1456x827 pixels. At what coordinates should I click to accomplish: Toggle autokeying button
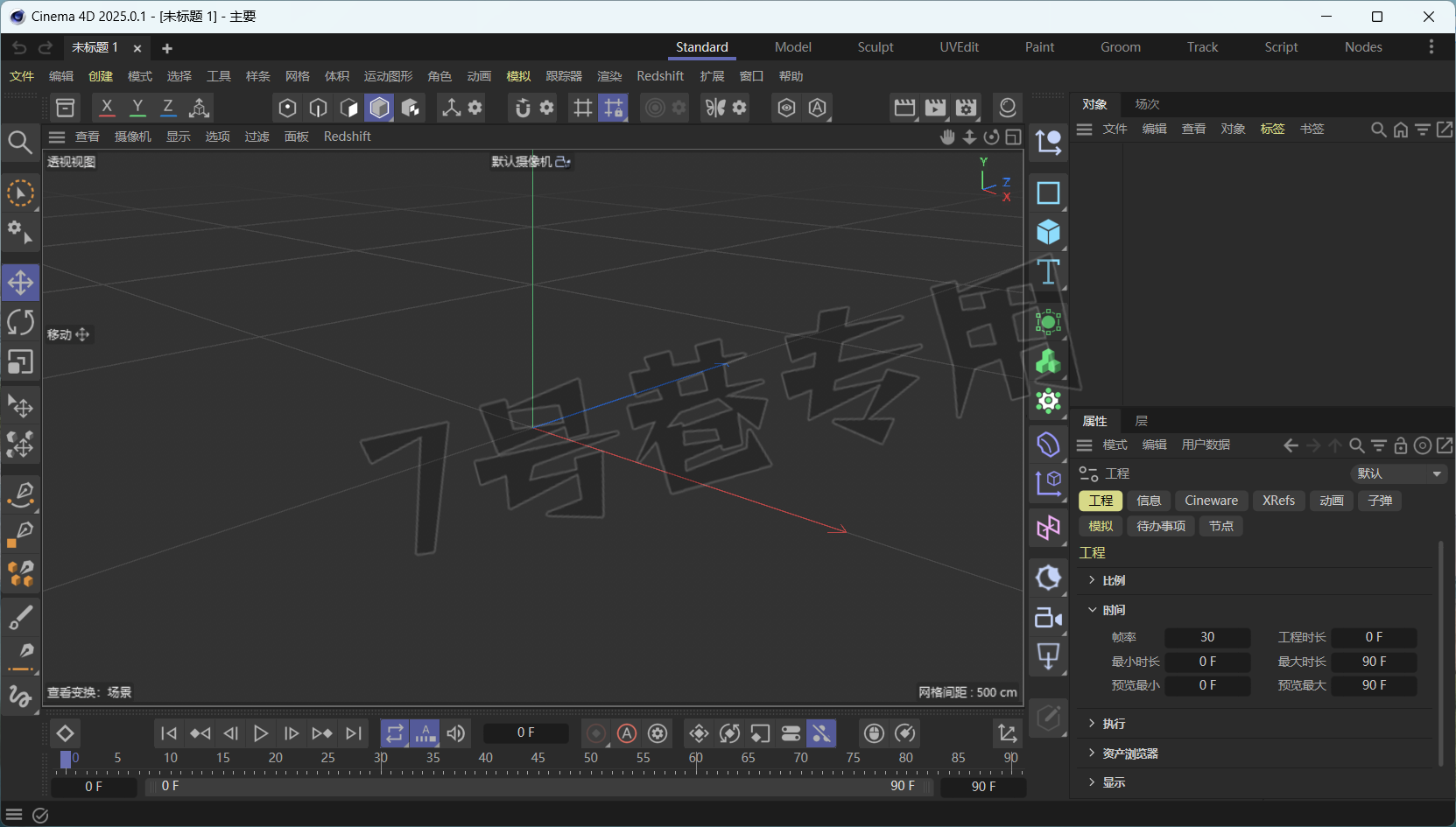pos(627,733)
